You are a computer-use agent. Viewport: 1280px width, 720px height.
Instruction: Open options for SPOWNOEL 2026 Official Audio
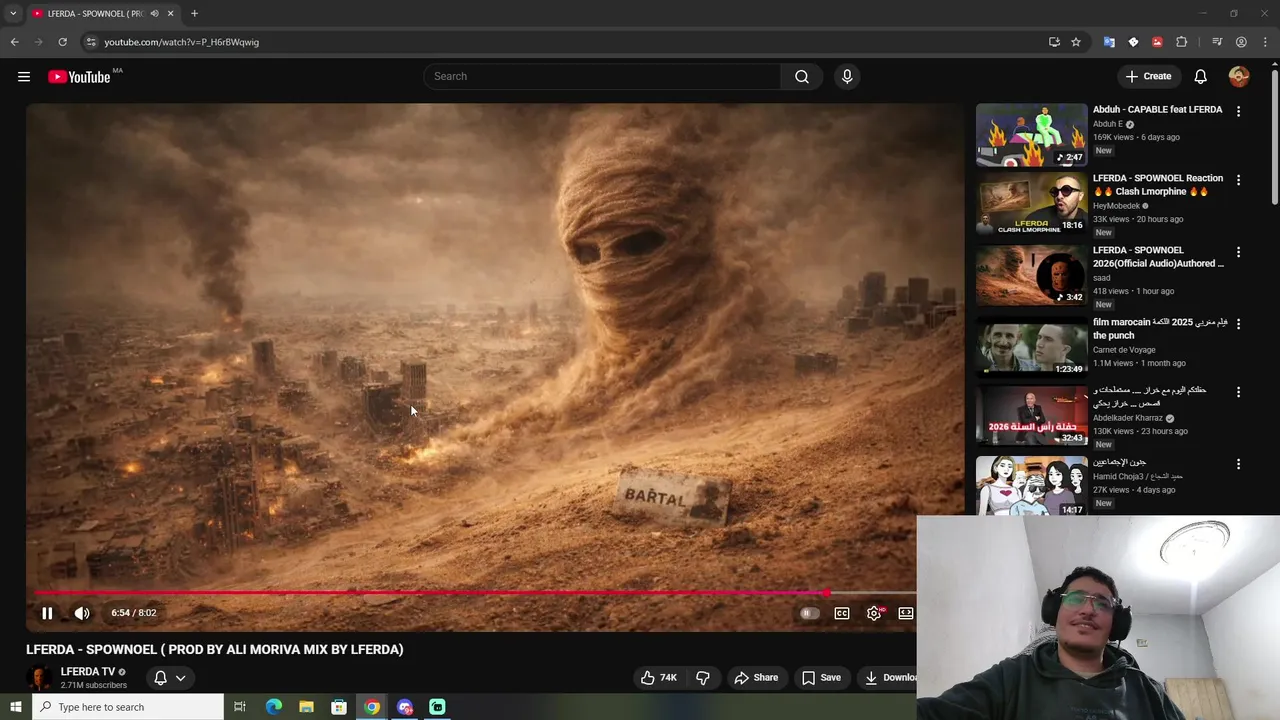coord(1238,252)
